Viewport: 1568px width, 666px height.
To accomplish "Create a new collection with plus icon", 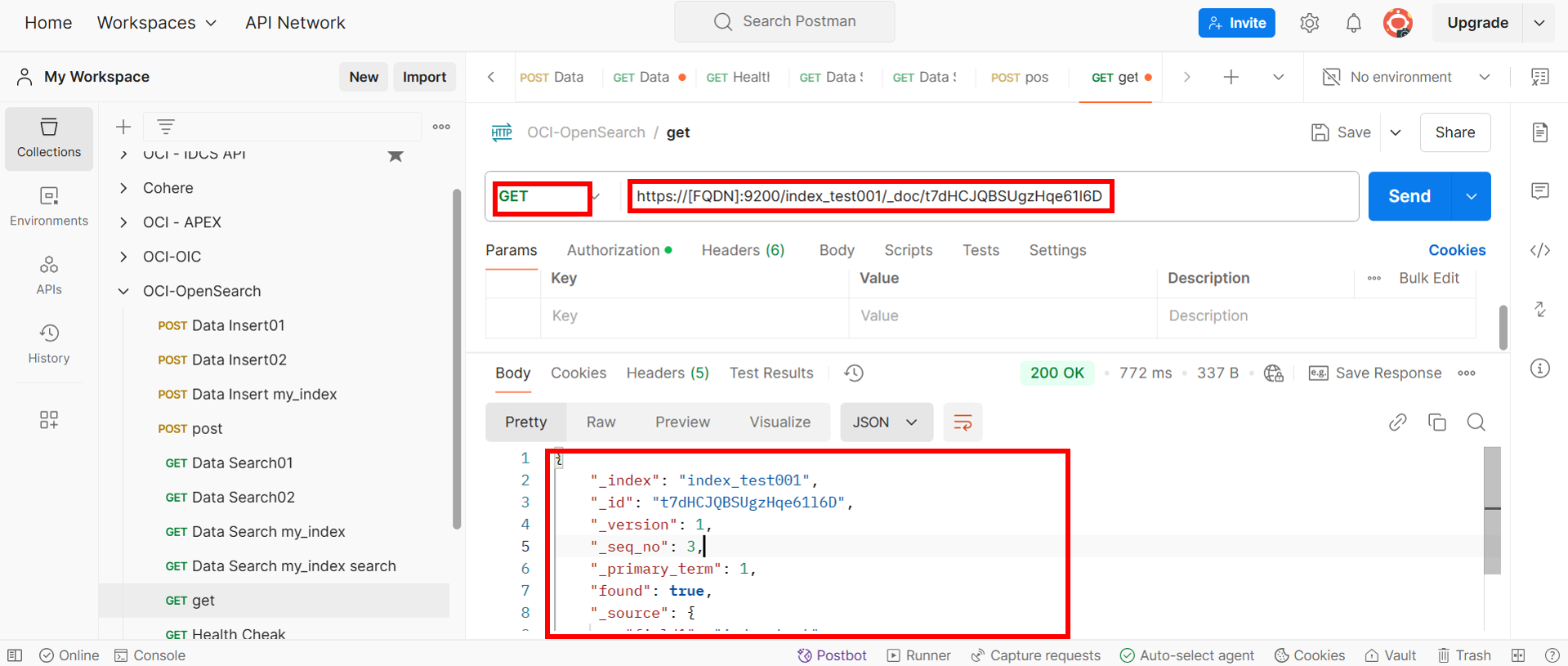I will tap(123, 127).
